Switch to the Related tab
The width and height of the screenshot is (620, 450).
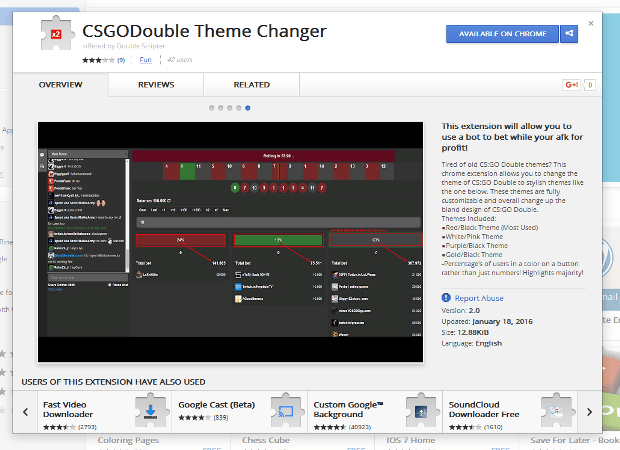point(251,85)
